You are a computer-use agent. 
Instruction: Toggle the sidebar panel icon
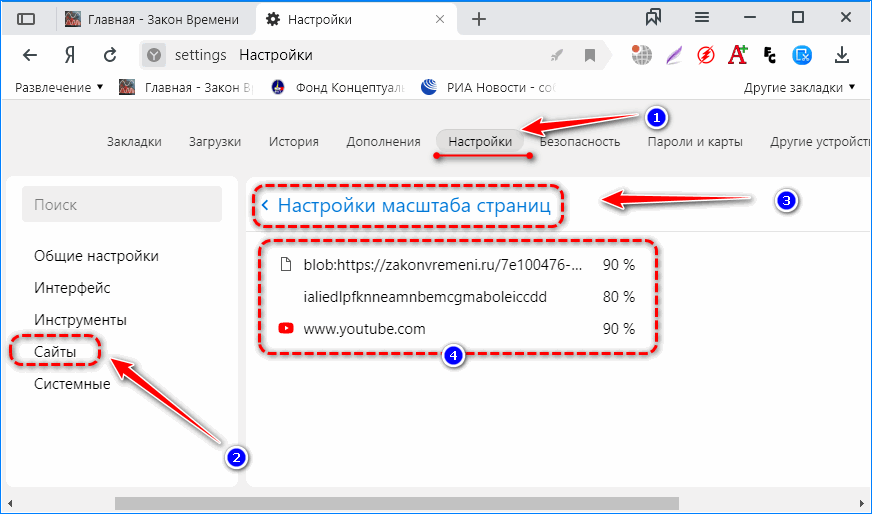click(26, 19)
